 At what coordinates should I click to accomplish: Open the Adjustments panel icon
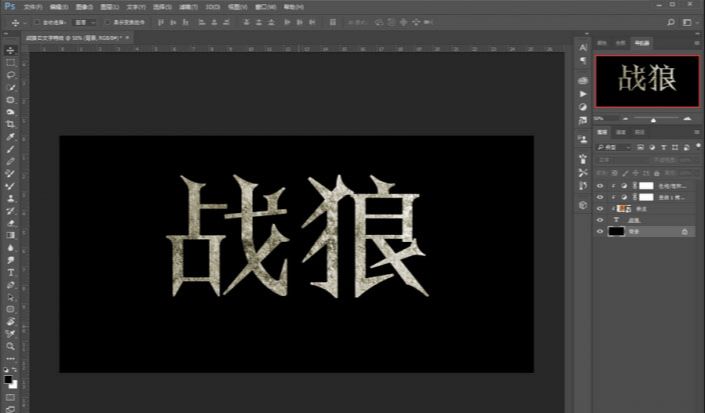tap(583, 107)
